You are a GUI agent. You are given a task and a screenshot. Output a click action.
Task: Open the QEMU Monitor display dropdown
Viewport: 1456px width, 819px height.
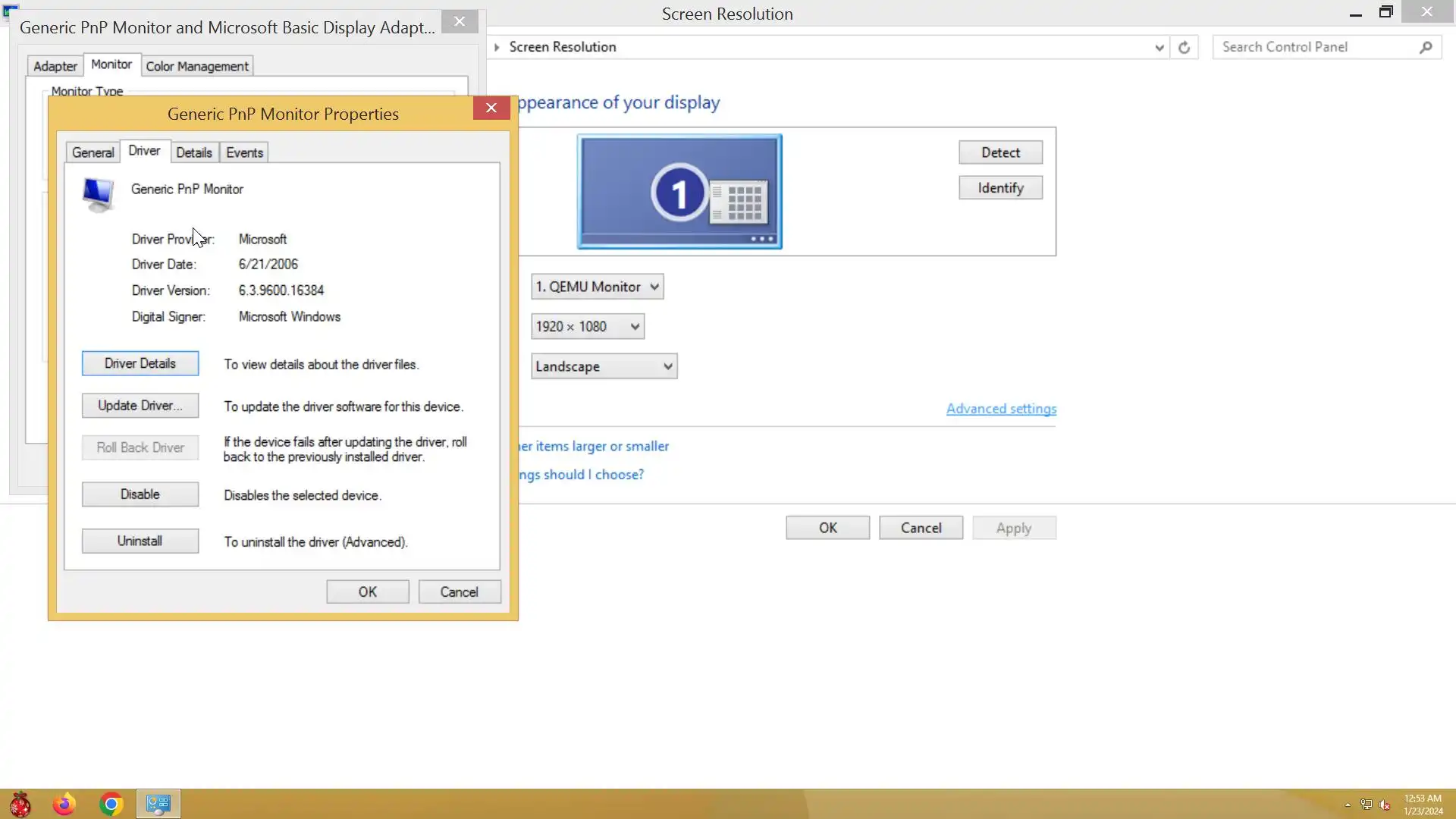[597, 287]
